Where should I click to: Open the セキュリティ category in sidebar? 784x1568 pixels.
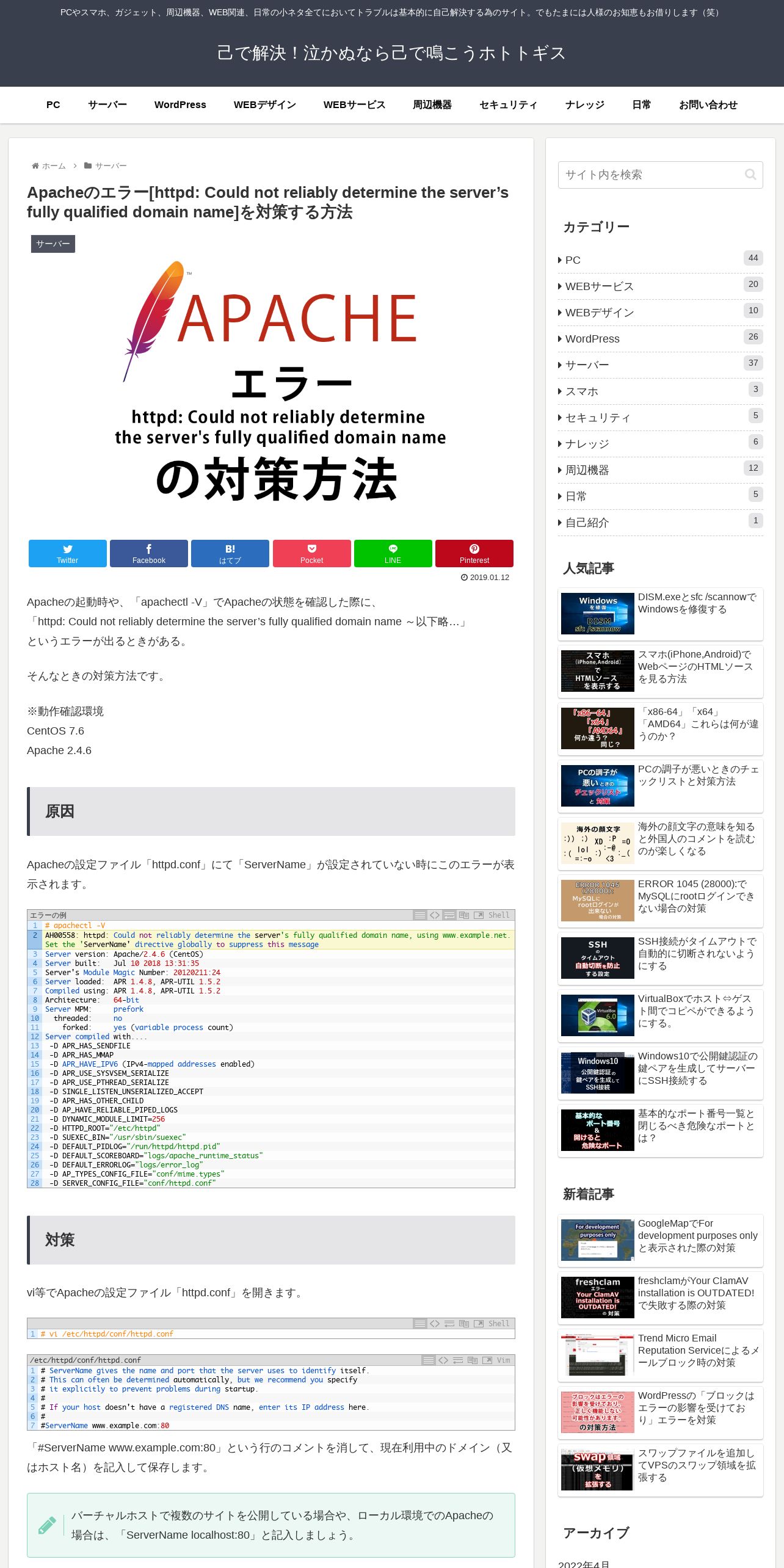tap(661, 418)
